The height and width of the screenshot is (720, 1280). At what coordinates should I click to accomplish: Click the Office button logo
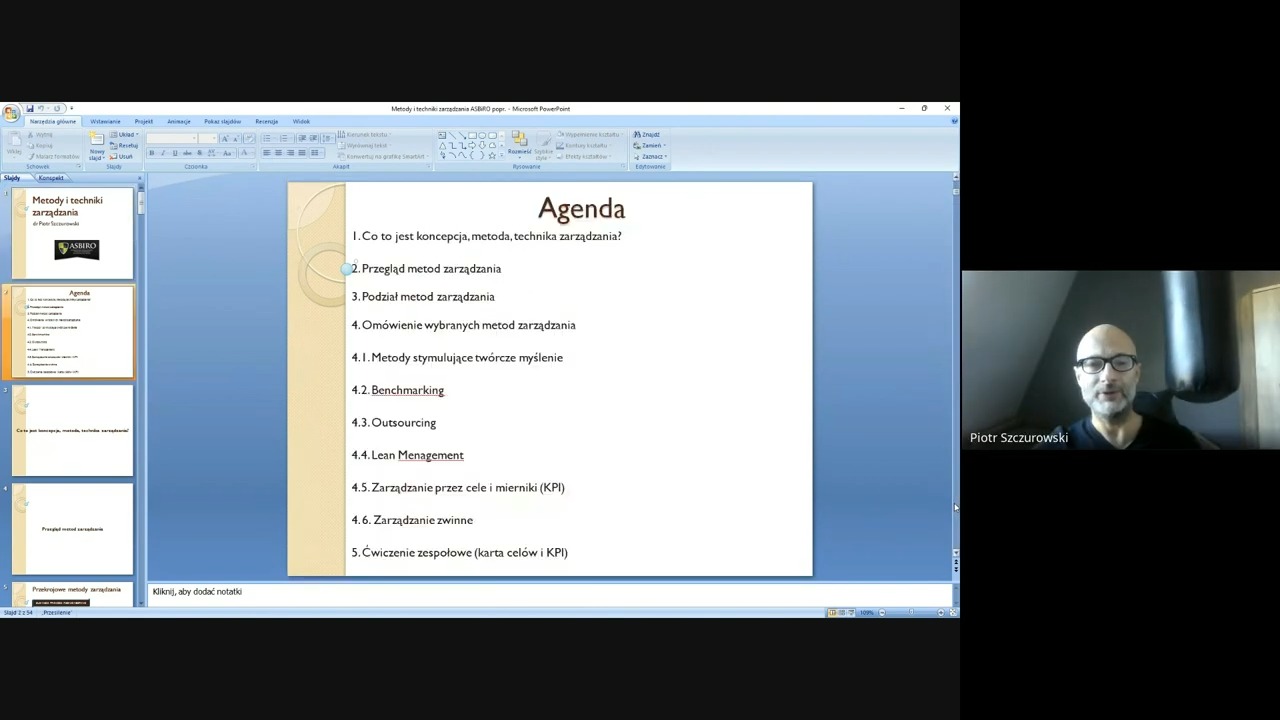click(10, 114)
